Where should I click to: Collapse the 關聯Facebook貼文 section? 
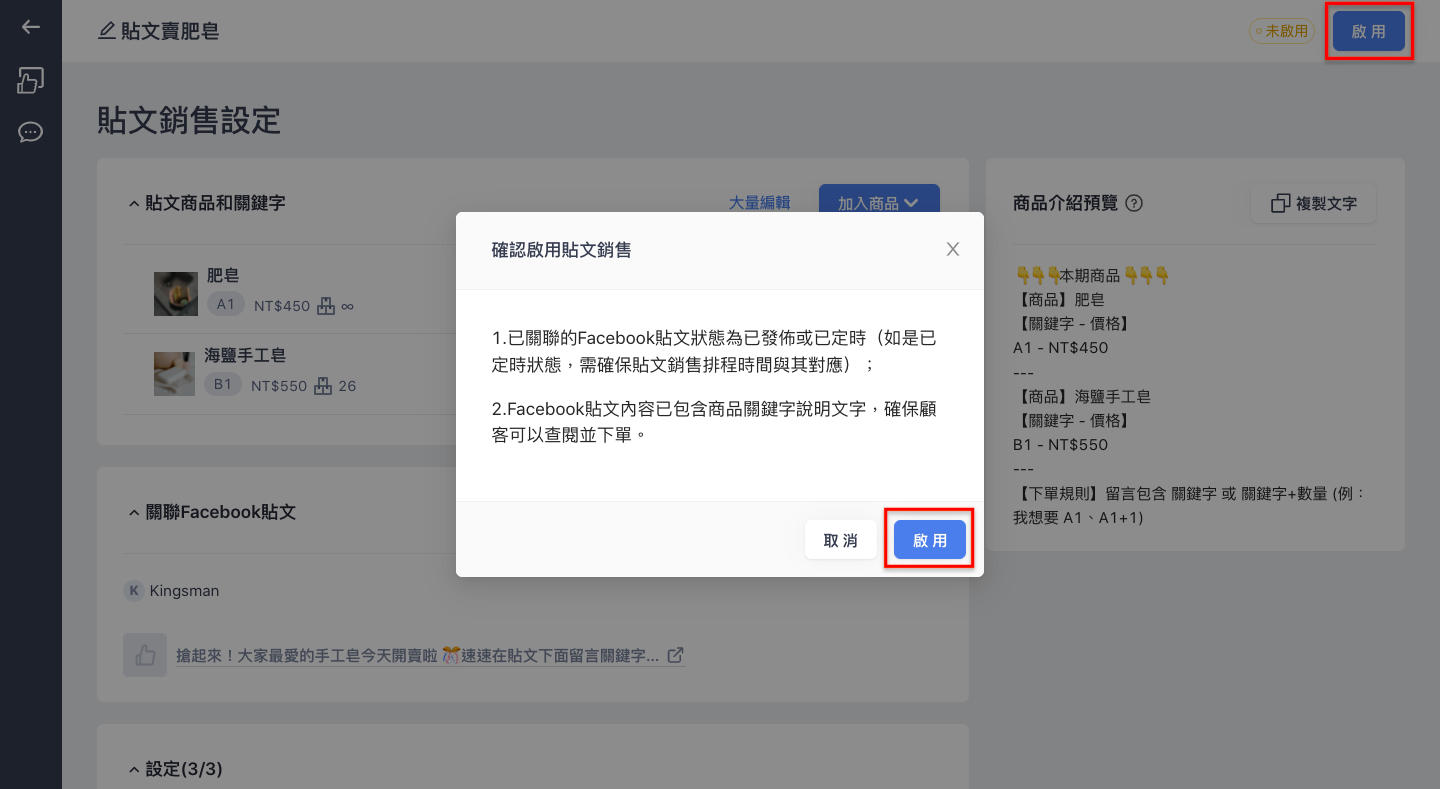click(134, 512)
